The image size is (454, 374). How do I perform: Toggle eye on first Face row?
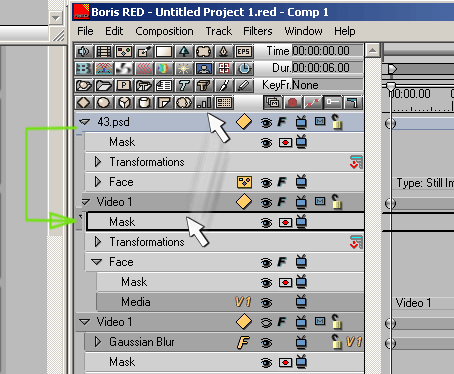coord(266,183)
